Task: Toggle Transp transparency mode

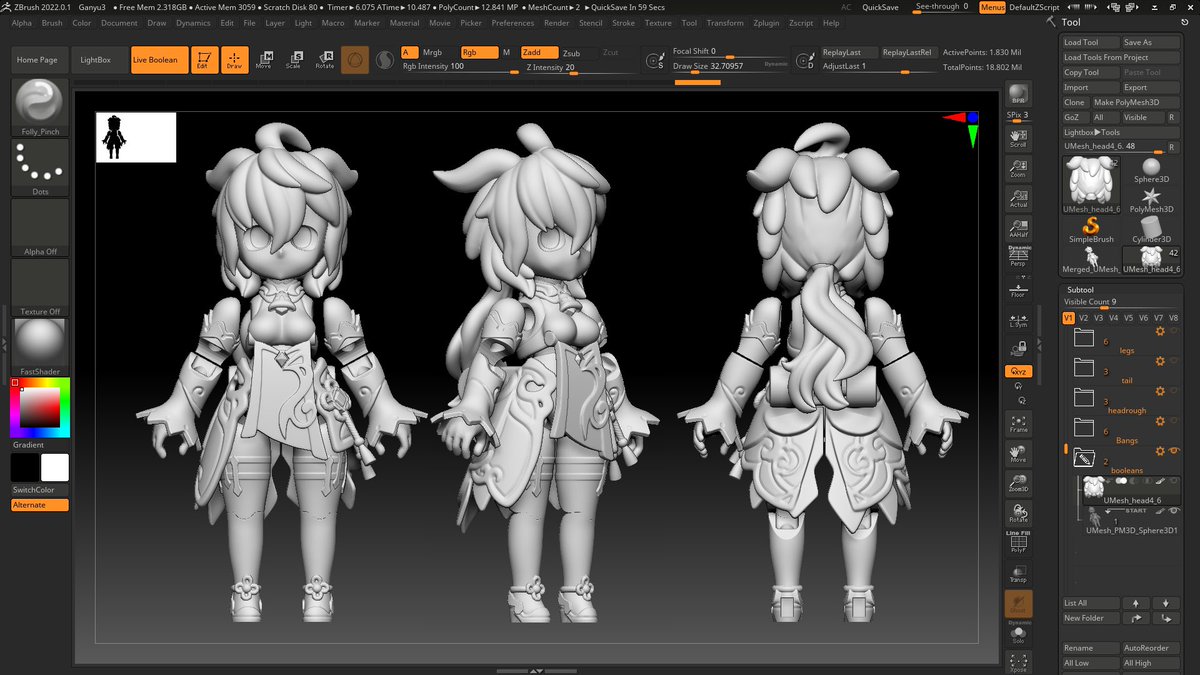Action: pos(1018,573)
